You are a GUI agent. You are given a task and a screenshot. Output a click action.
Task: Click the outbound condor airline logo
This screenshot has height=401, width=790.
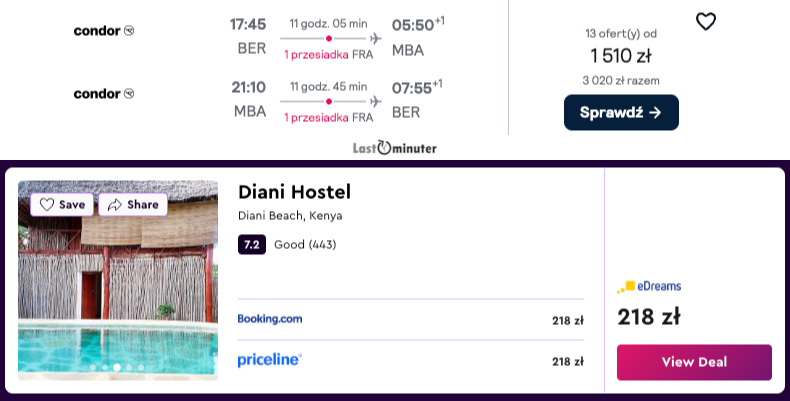(104, 31)
